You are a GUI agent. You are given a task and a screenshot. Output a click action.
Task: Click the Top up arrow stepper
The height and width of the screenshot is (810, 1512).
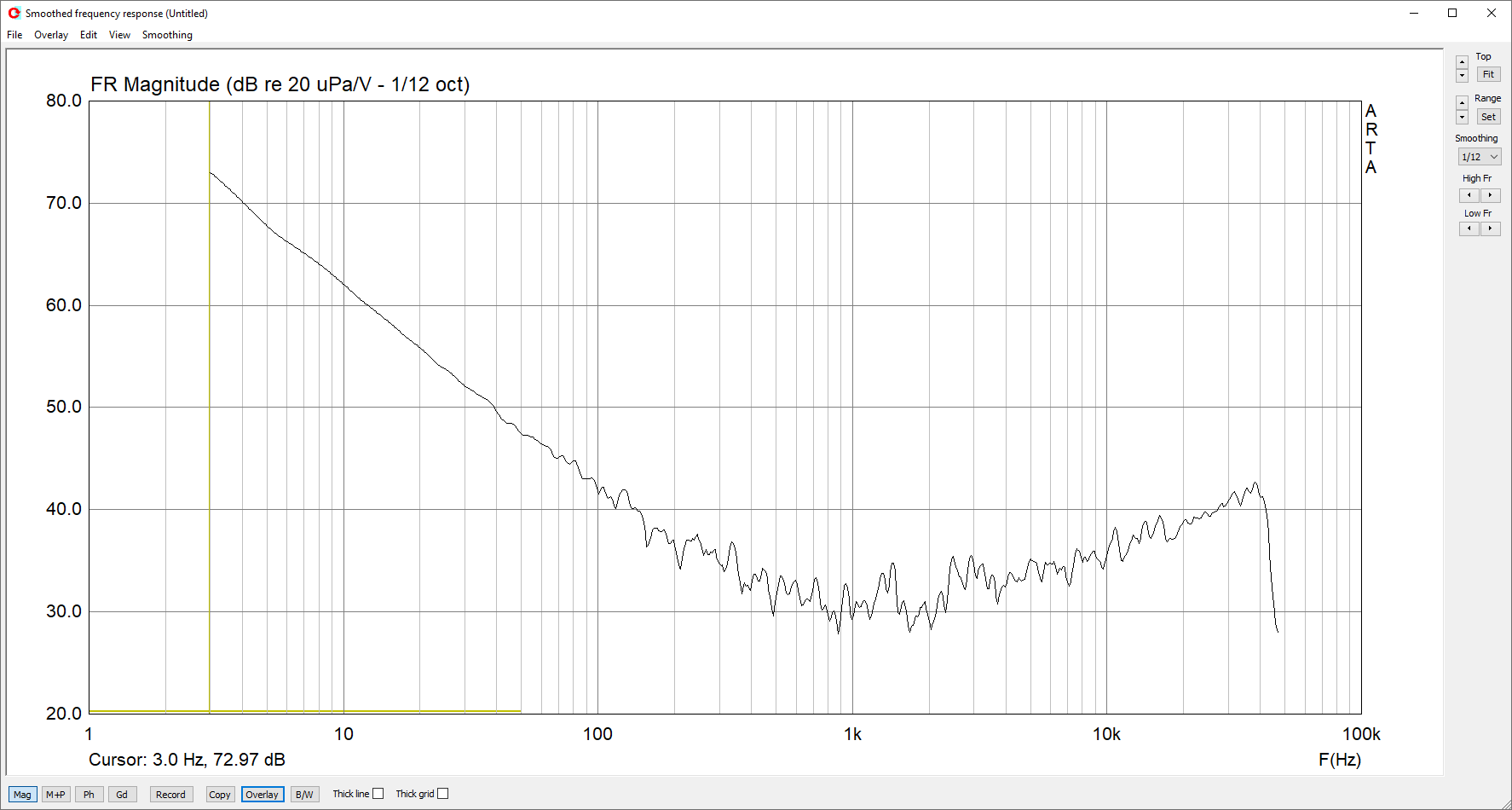[1462, 61]
